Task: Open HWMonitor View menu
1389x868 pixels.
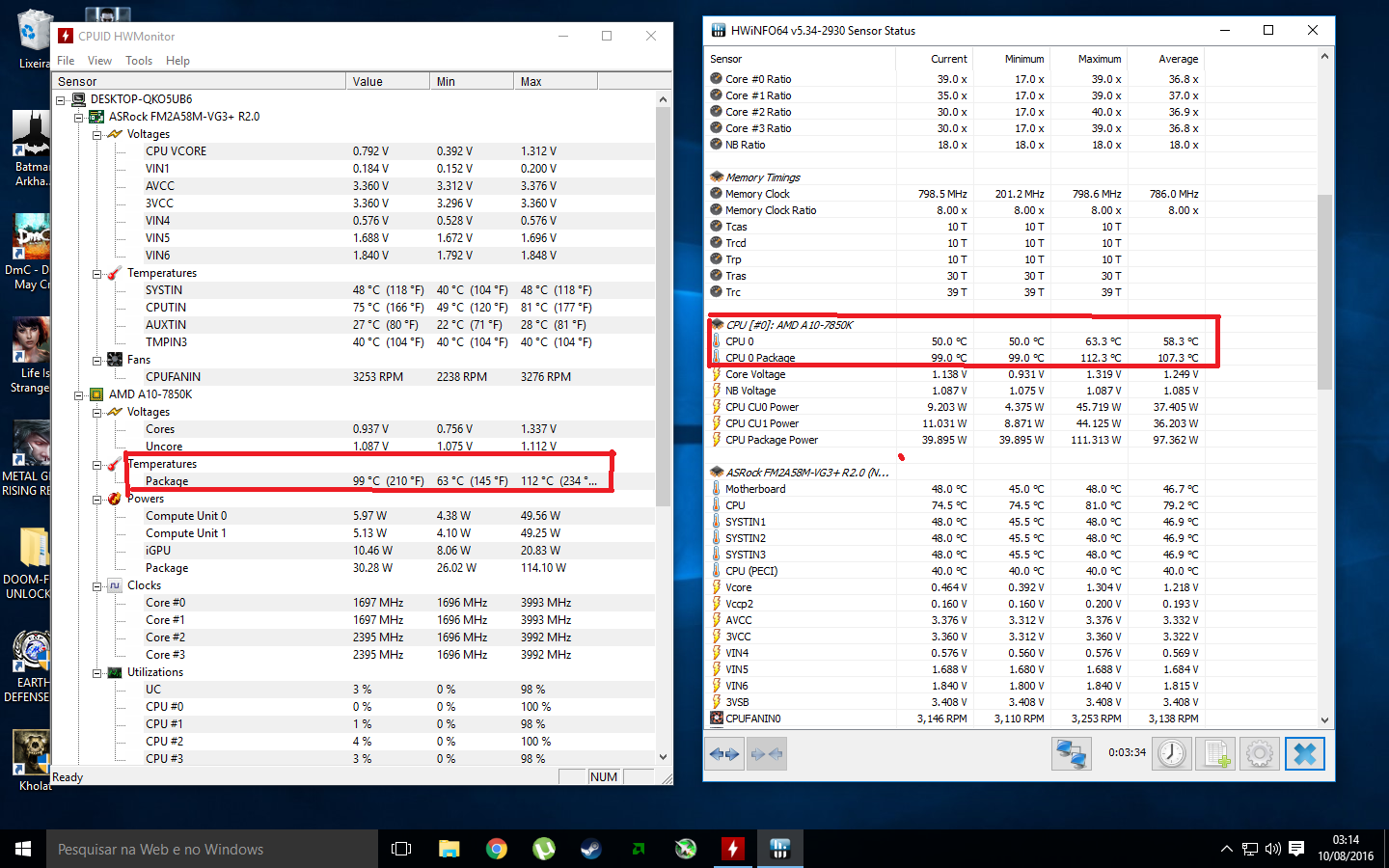Action: click(x=99, y=60)
